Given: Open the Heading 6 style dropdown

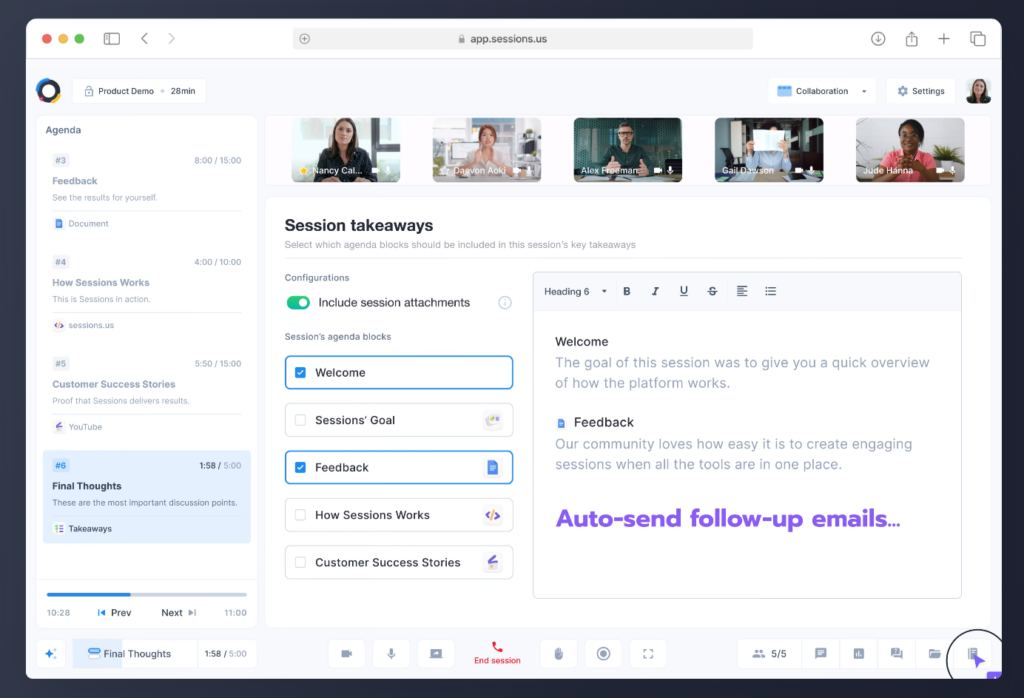Looking at the screenshot, I should 575,292.
